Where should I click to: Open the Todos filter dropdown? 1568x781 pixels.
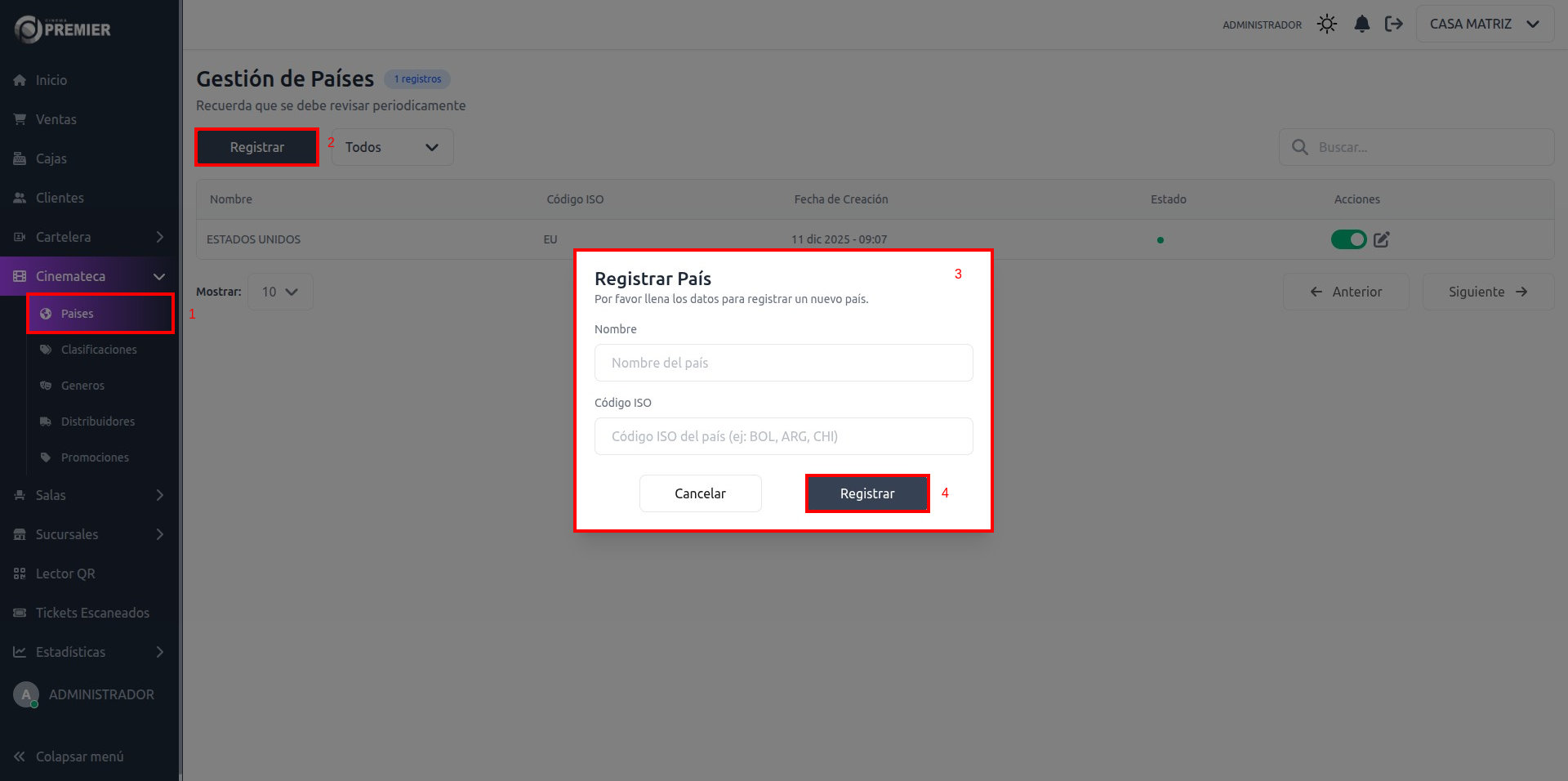point(392,147)
